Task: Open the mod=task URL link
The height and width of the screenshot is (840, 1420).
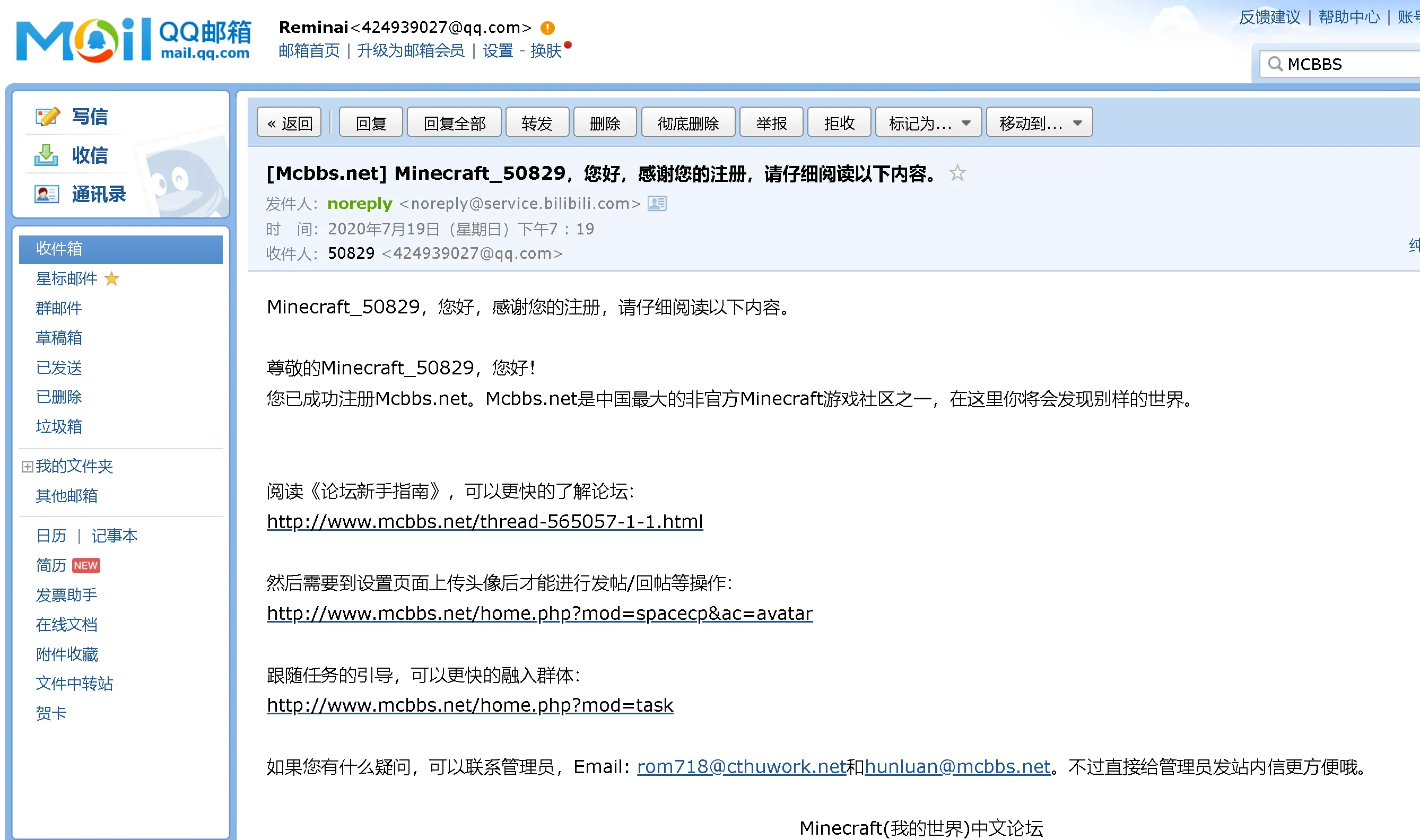Action: pos(470,705)
